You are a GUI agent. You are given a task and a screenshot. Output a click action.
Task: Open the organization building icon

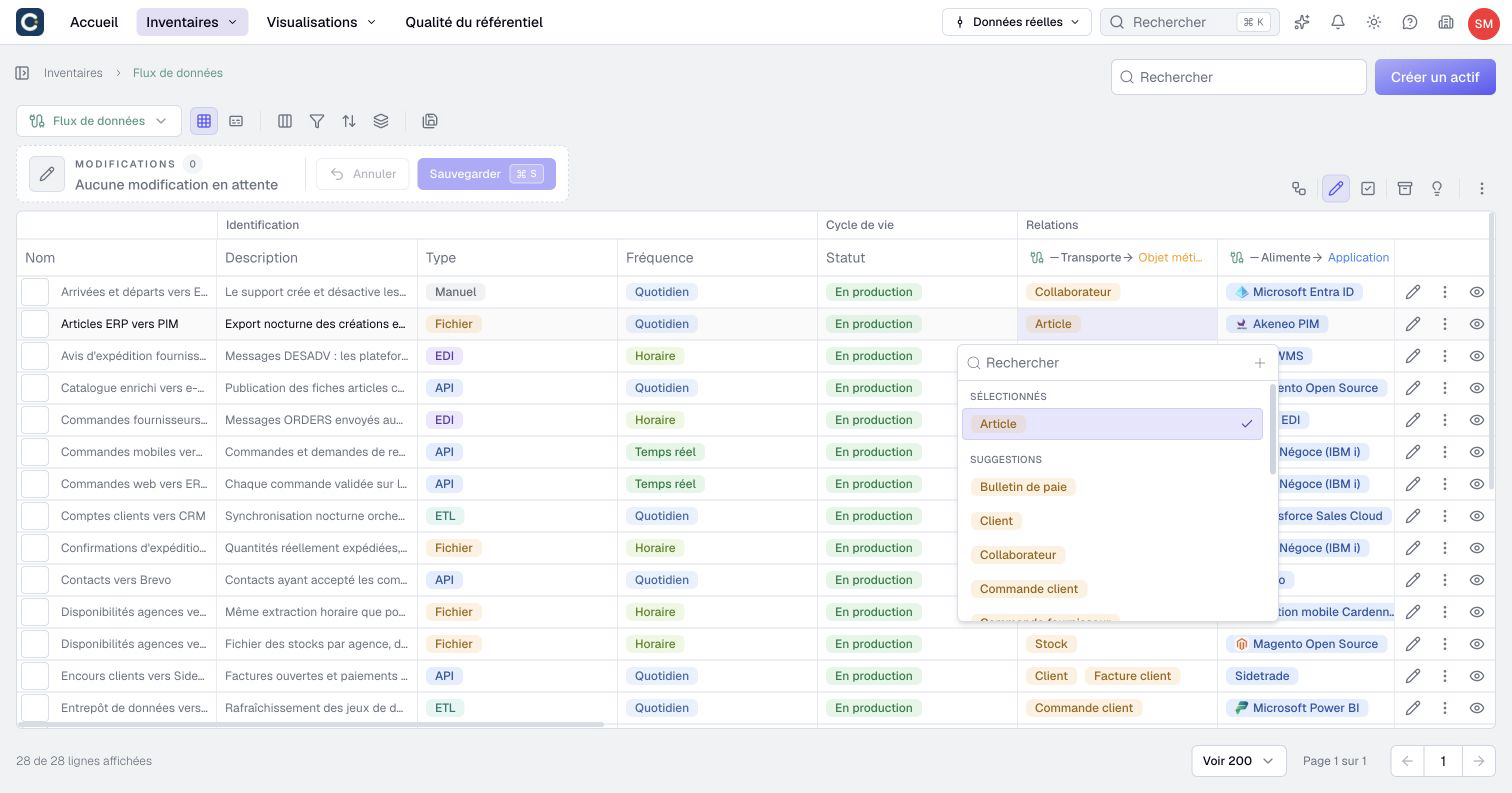[1446, 22]
